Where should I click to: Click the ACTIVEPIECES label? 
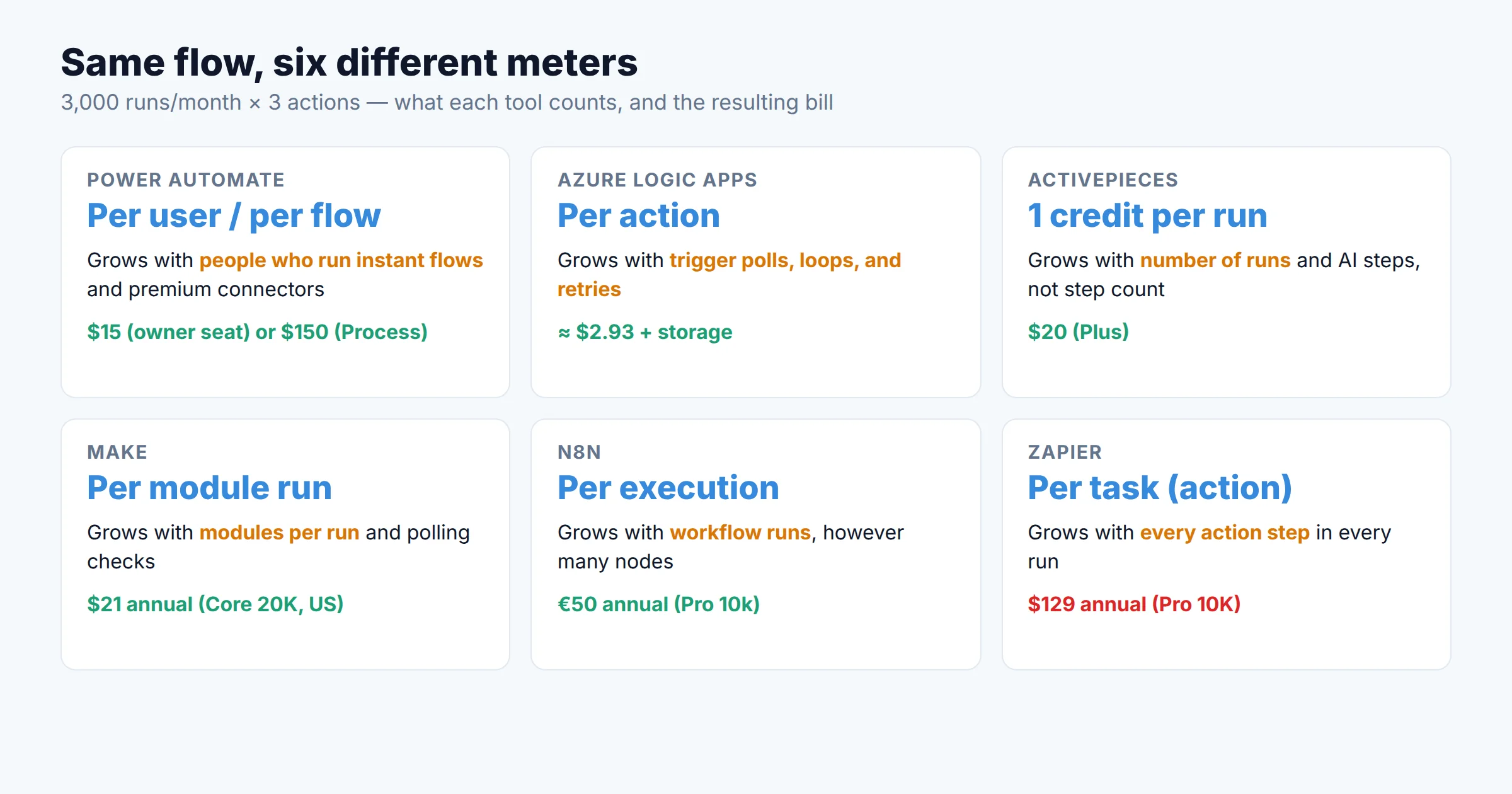1102,180
